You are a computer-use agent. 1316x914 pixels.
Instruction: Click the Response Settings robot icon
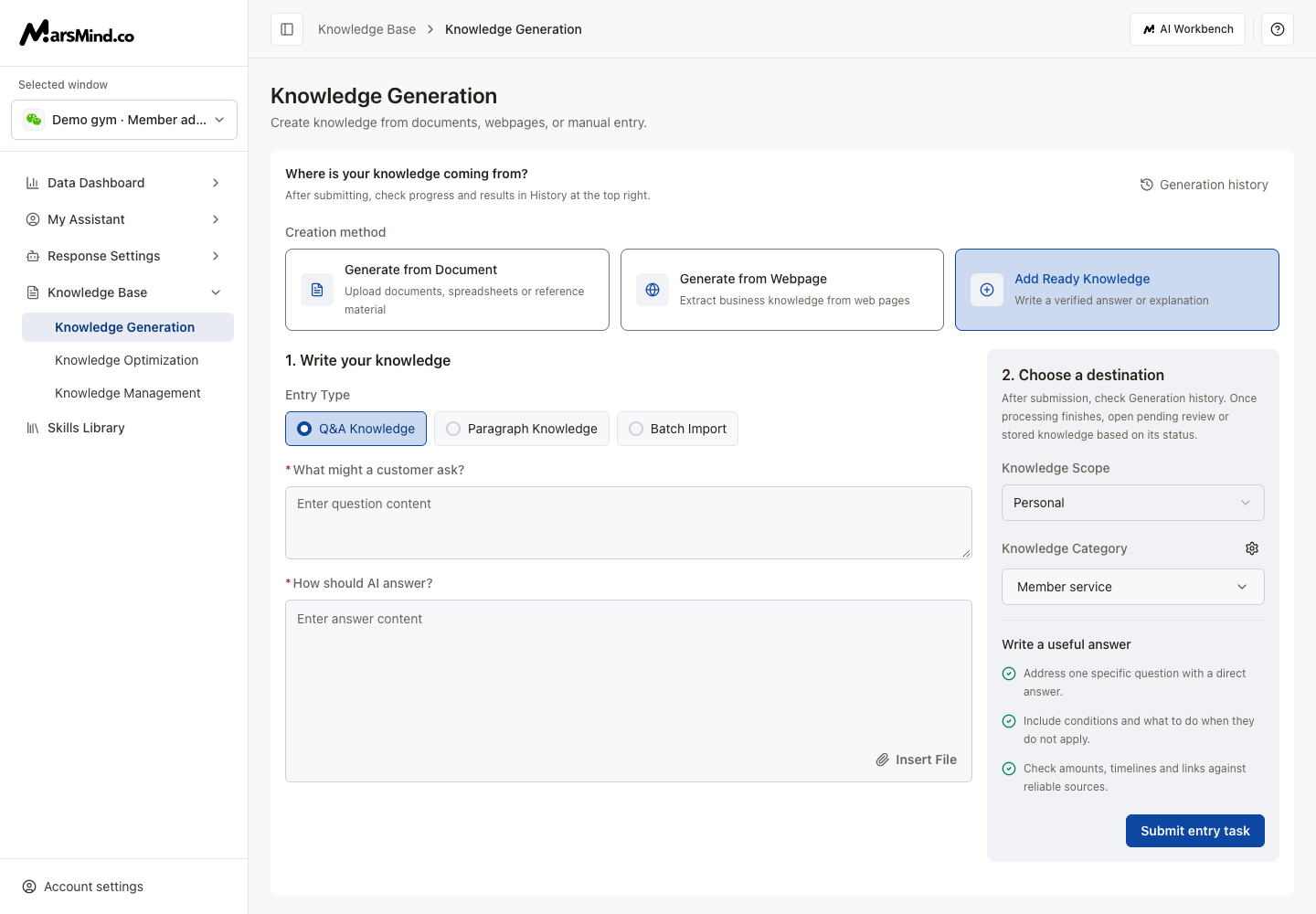click(33, 256)
